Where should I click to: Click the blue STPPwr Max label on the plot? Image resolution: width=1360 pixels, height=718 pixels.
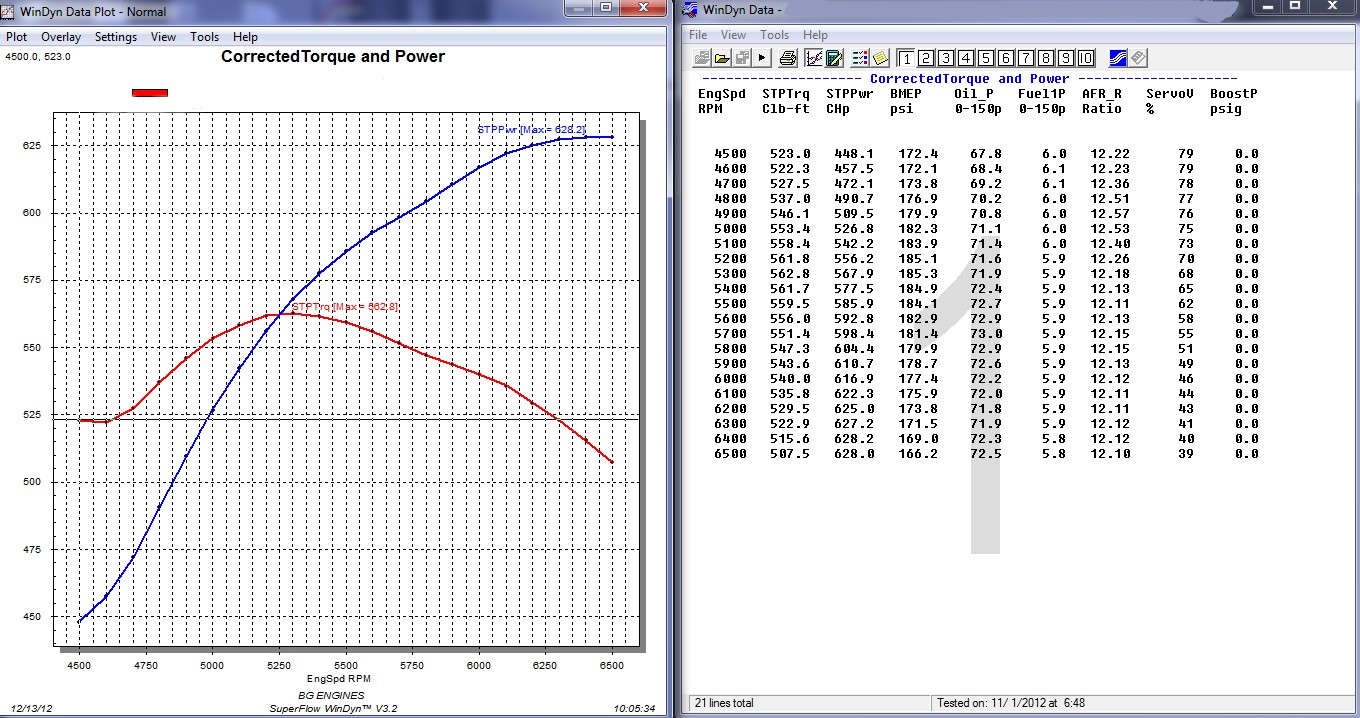tap(531, 130)
